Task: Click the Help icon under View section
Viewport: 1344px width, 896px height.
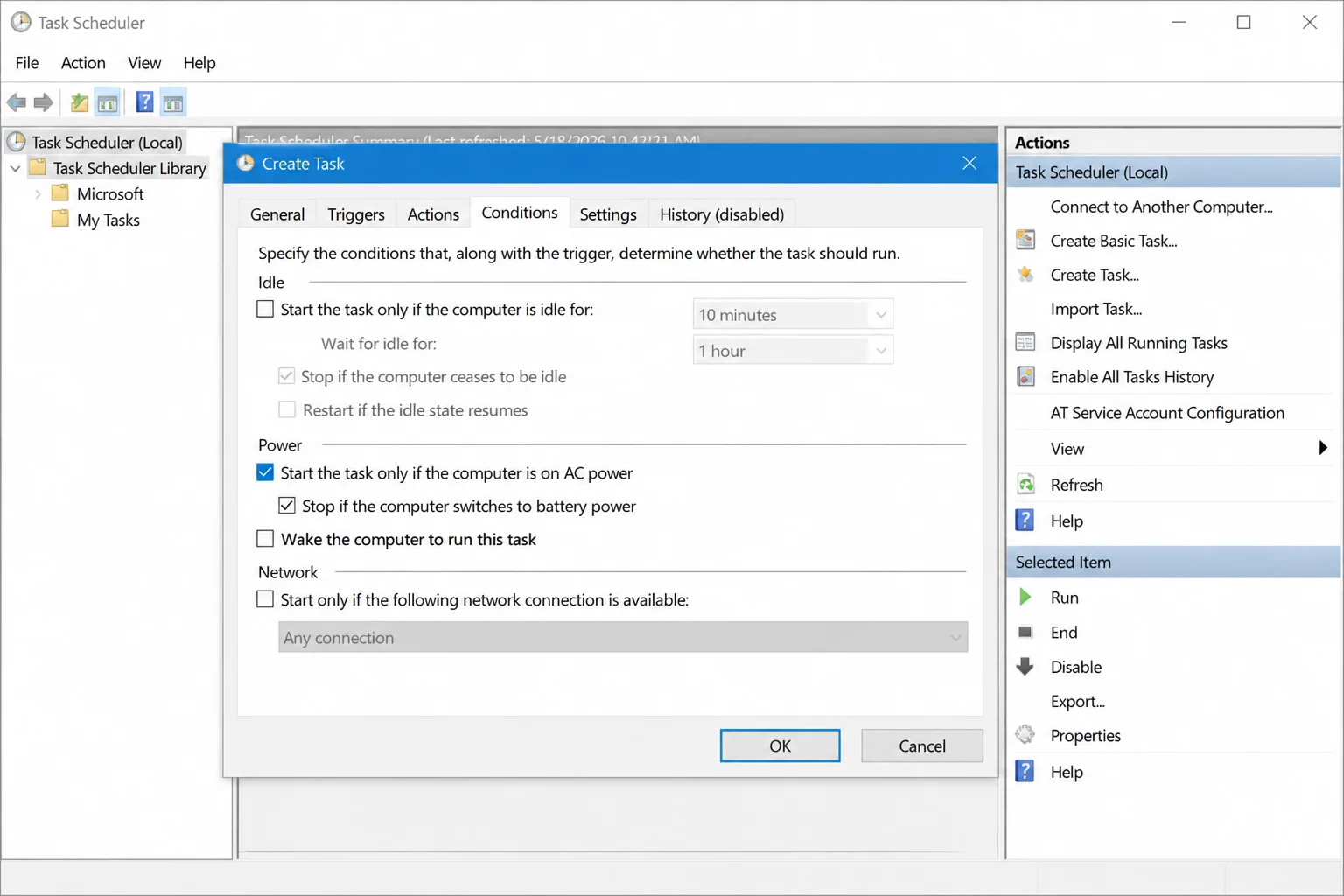Action: pyautogui.click(x=1025, y=520)
